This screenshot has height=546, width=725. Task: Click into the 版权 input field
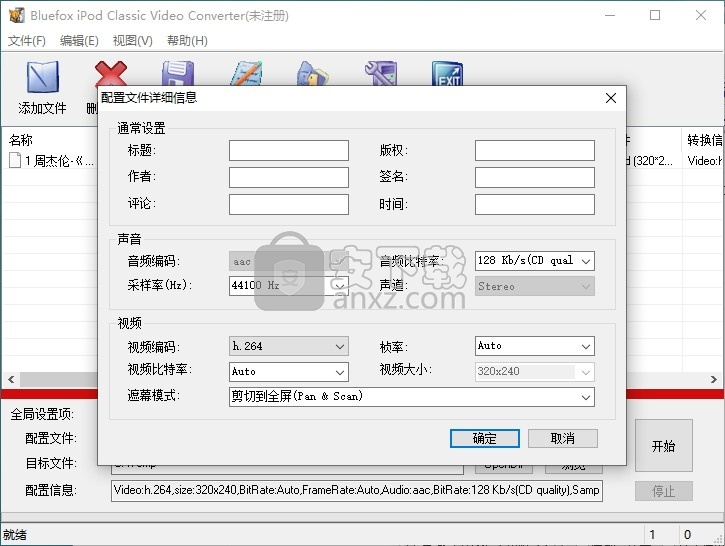point(535,151)
